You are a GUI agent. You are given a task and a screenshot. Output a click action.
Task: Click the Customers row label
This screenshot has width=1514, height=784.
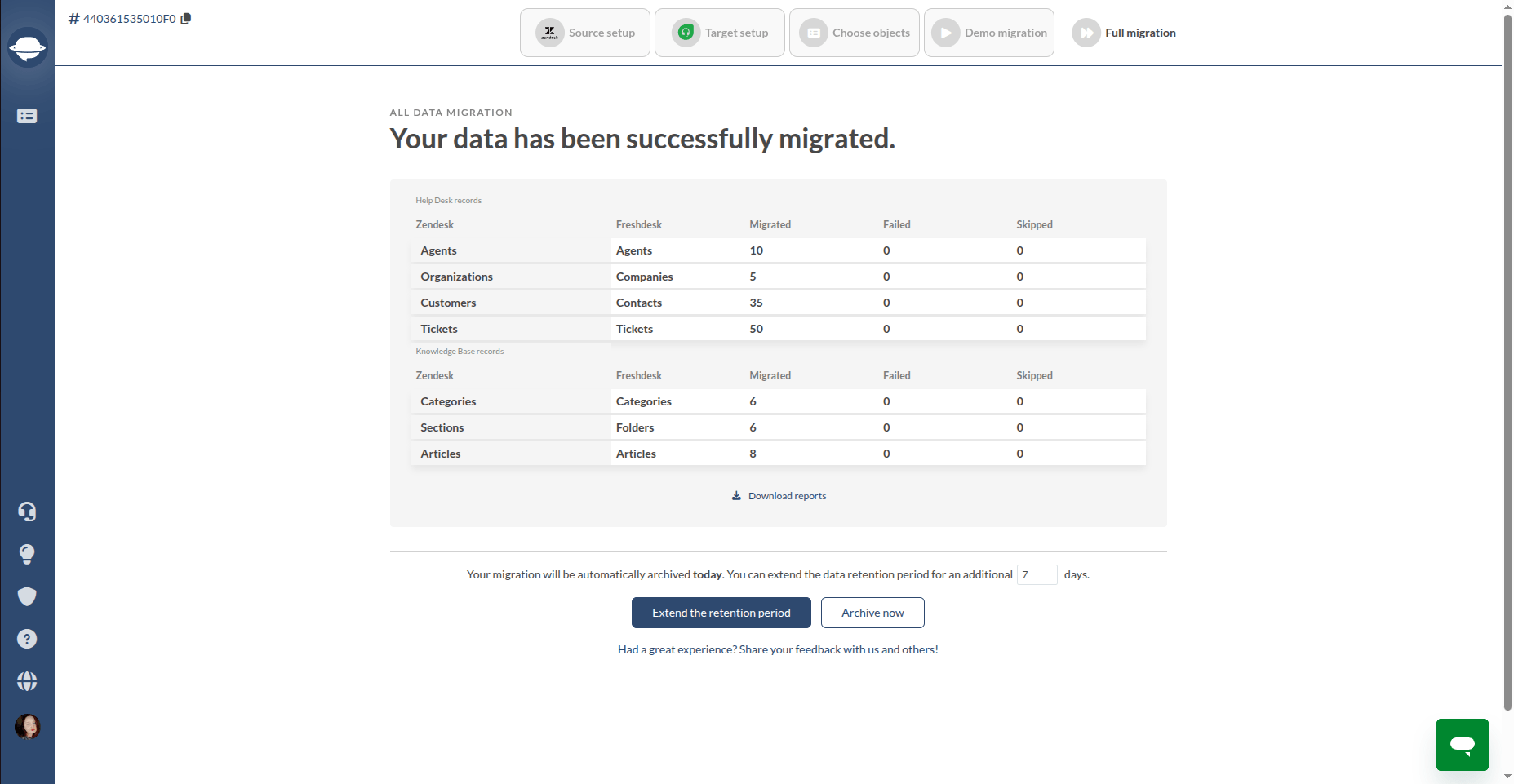click(x=448, y=303)
